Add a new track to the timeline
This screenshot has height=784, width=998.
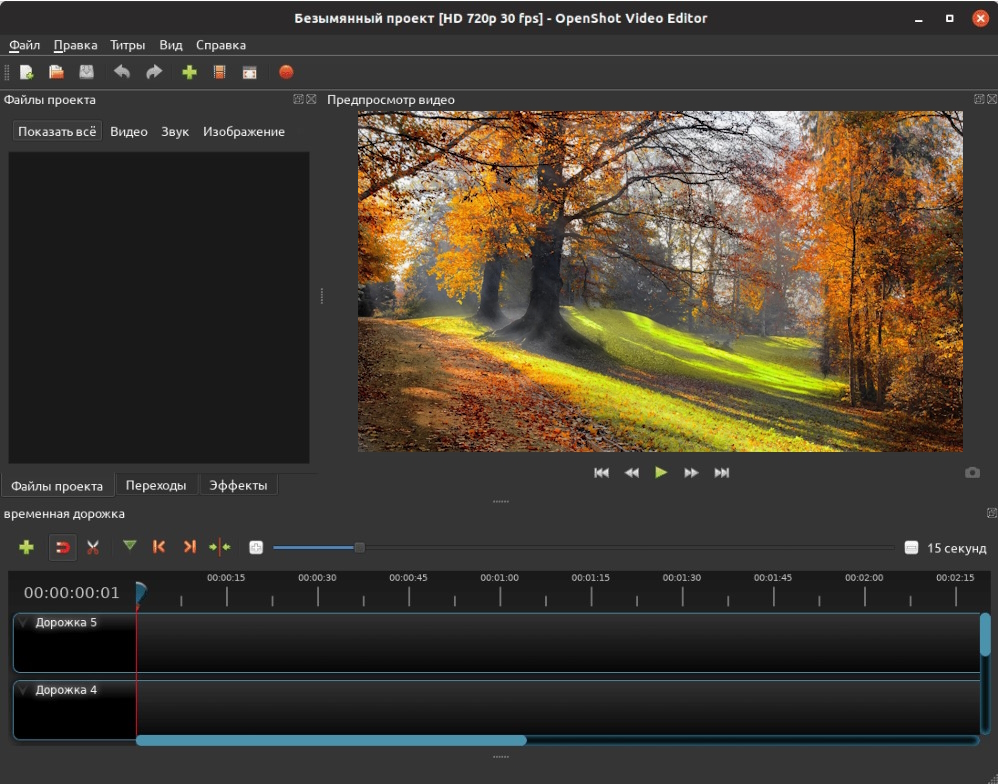[x=27, y=547]
